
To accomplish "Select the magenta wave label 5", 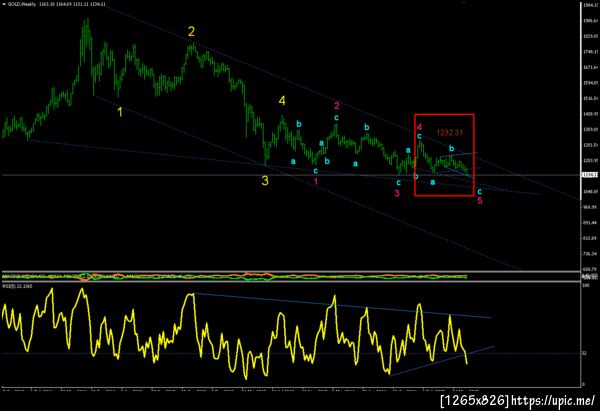I will coord(480,200).
